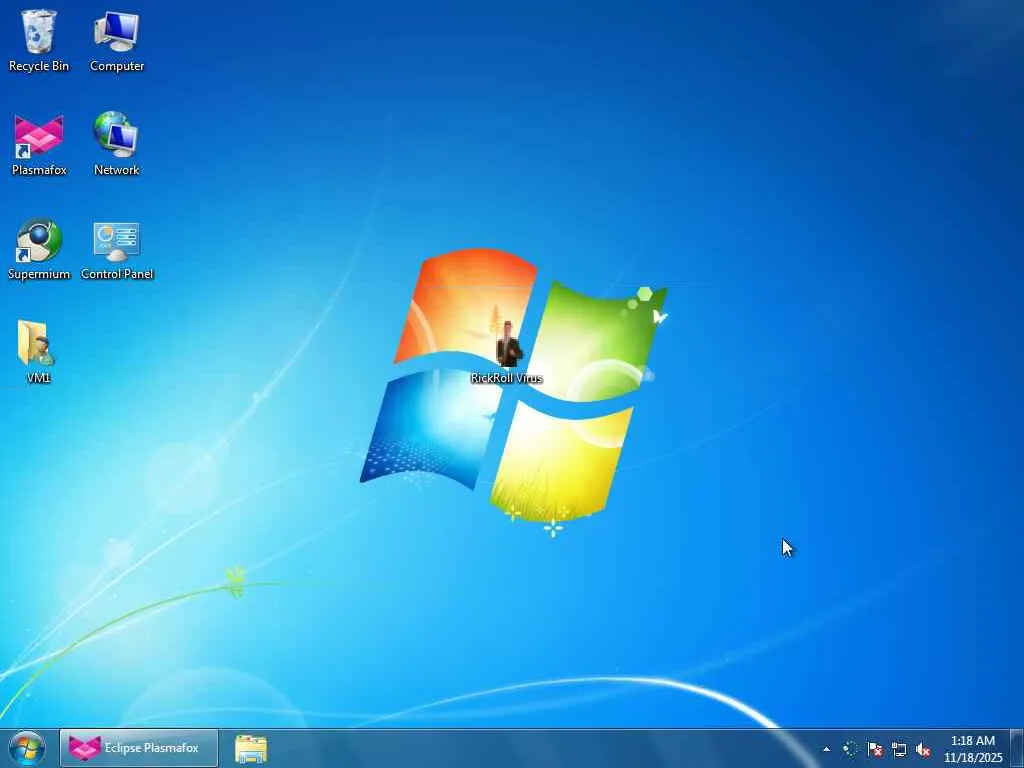Show hidden tray icons arrow

click(827, 749)
